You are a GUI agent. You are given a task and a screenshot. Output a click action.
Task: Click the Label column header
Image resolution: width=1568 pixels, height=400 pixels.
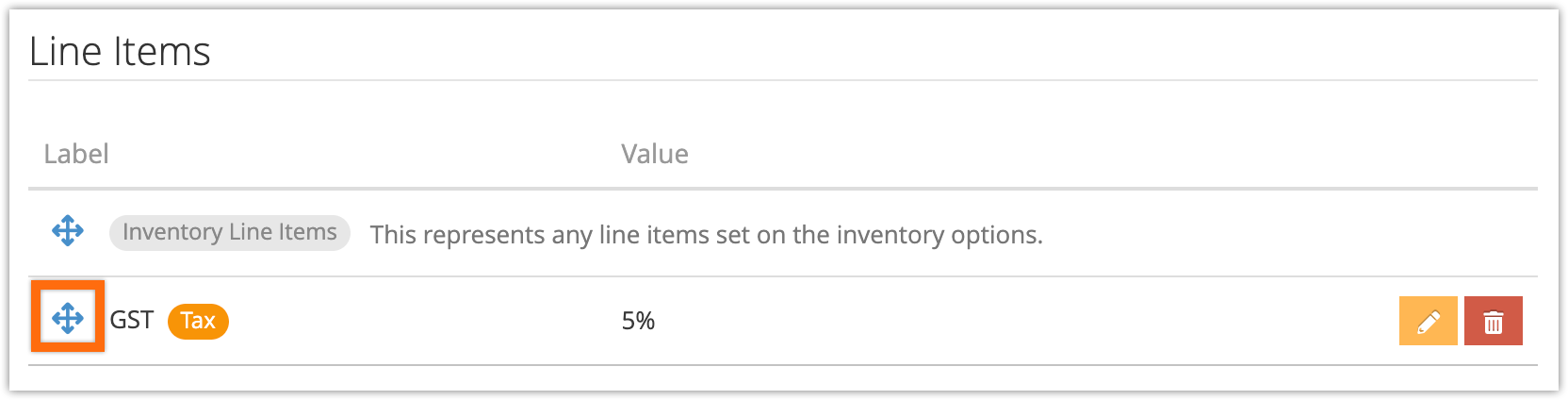(x=76, y=154)
